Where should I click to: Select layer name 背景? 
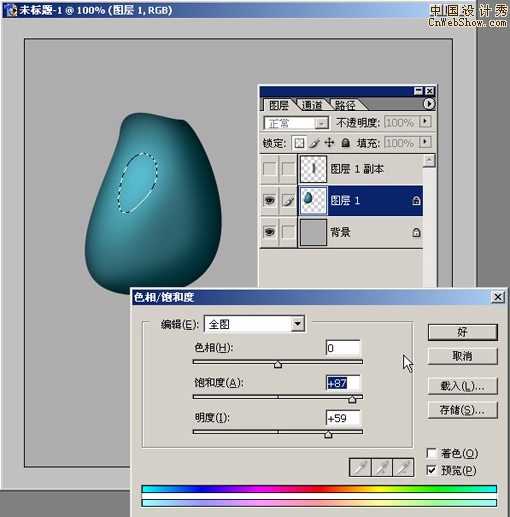(340, 232)
